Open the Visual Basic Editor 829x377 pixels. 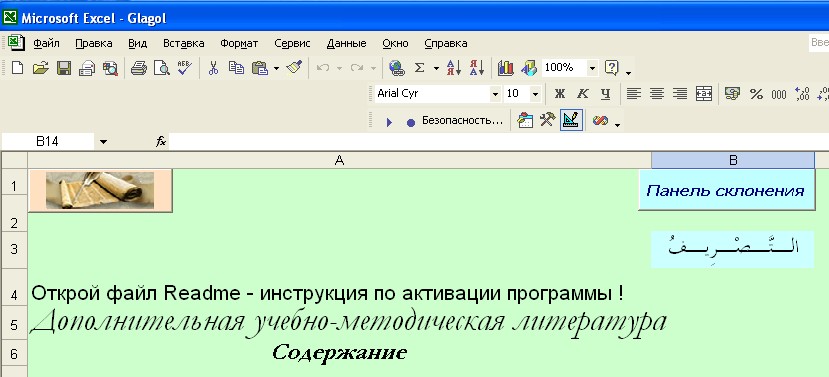tap(524, 121)
